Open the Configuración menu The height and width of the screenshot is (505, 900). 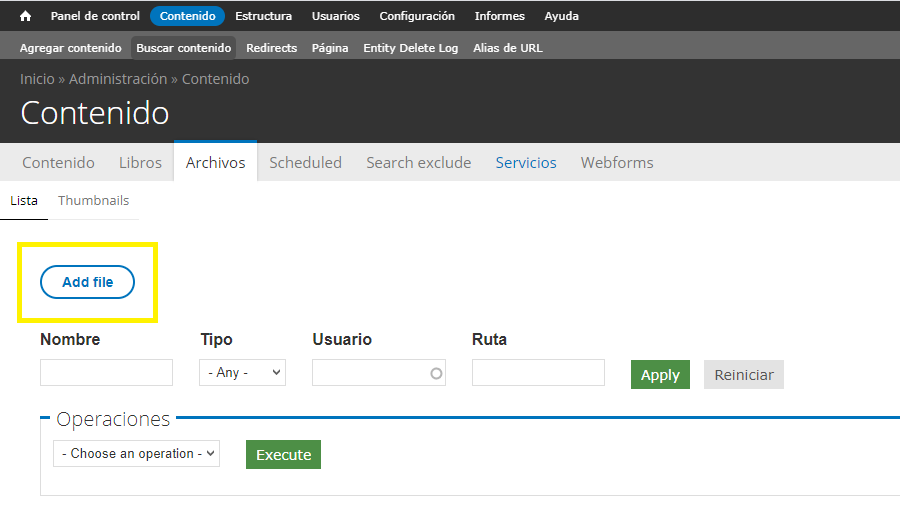pos(417,16)
